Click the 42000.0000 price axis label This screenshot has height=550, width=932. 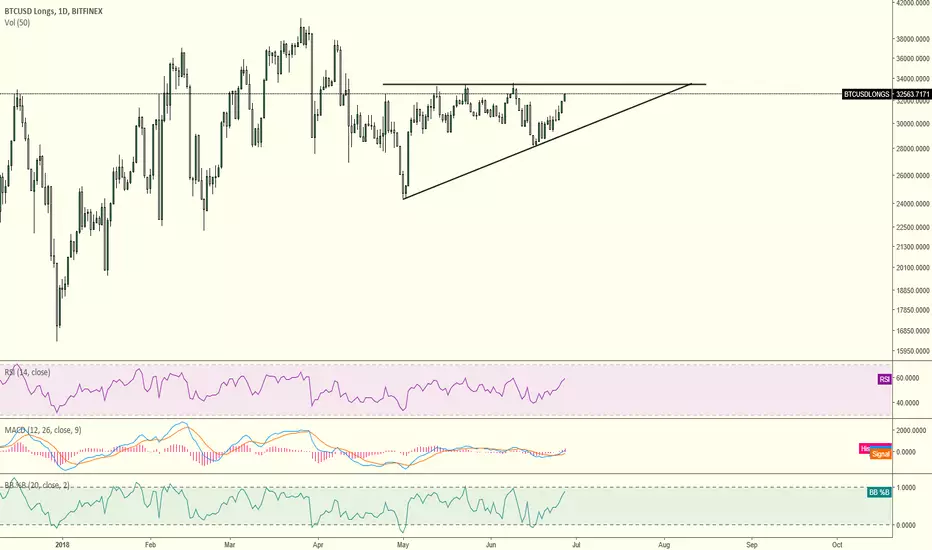(x=913, y=3)
